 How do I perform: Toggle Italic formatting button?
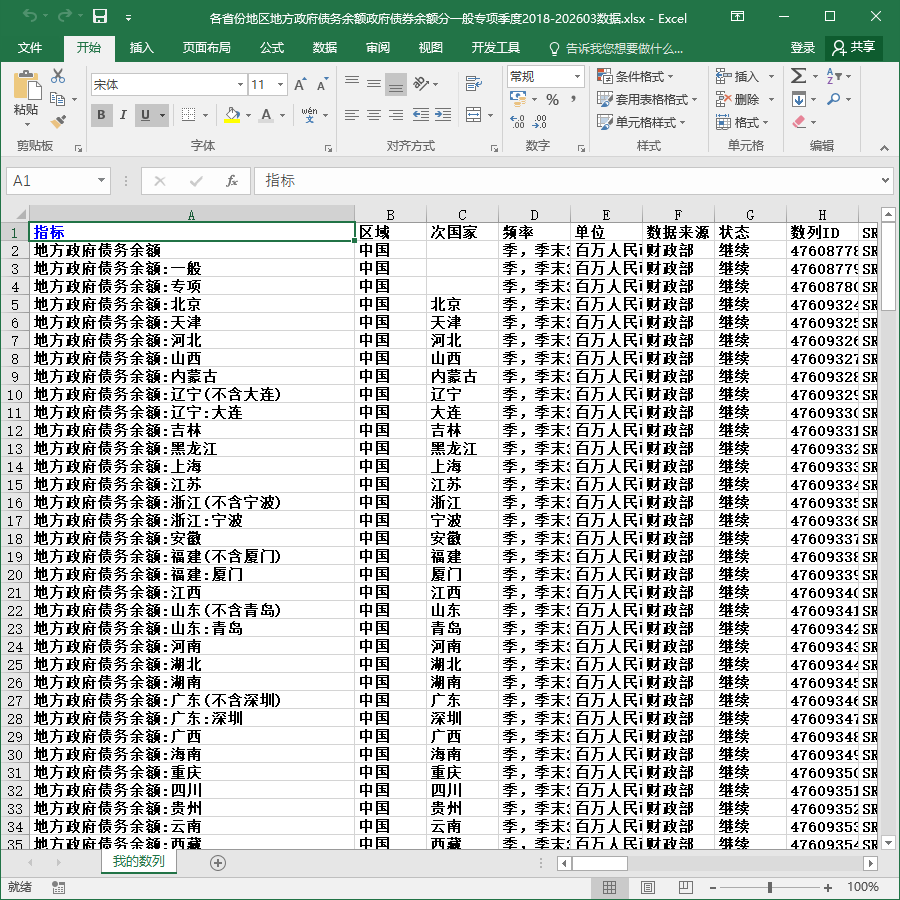[x=123, y=115]
